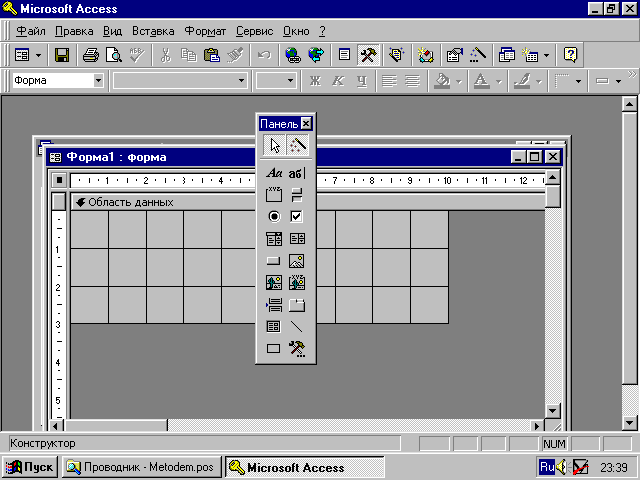
Task: Click the form selector square at ruler corner
Action: (x=59, y=180)
